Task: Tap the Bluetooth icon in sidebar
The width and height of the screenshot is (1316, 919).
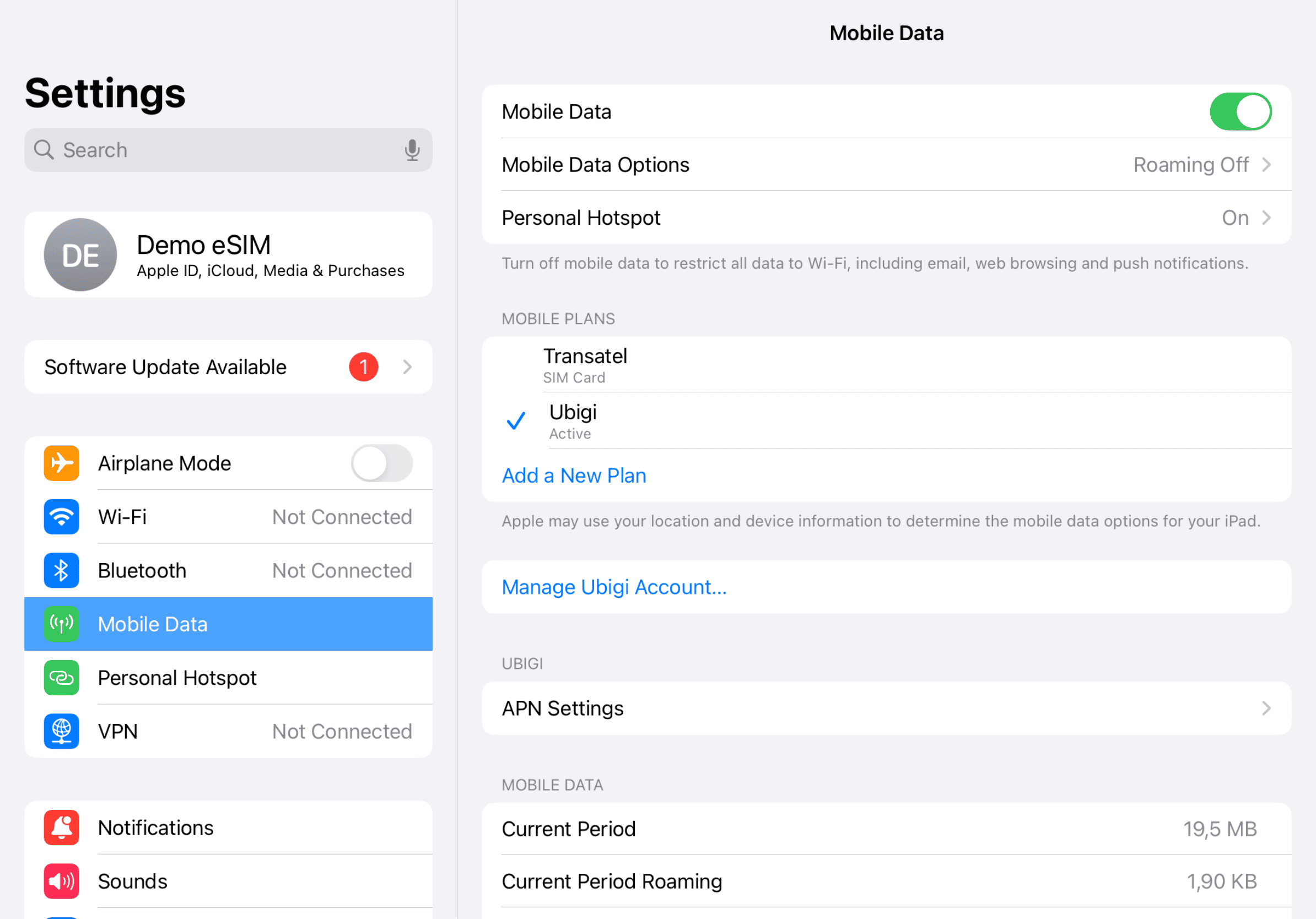Action: tap(61, 571)
